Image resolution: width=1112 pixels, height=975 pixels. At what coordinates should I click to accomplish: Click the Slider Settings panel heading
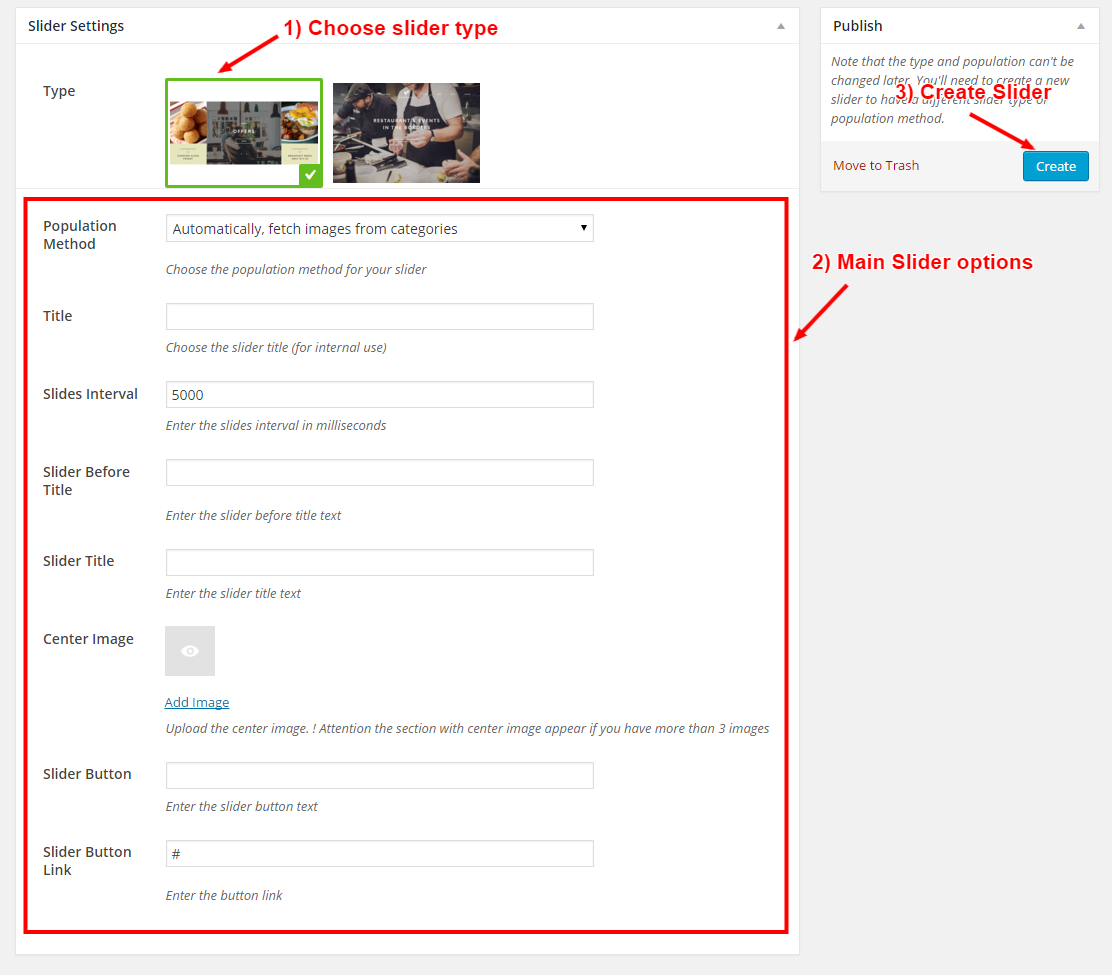point(76,26)
